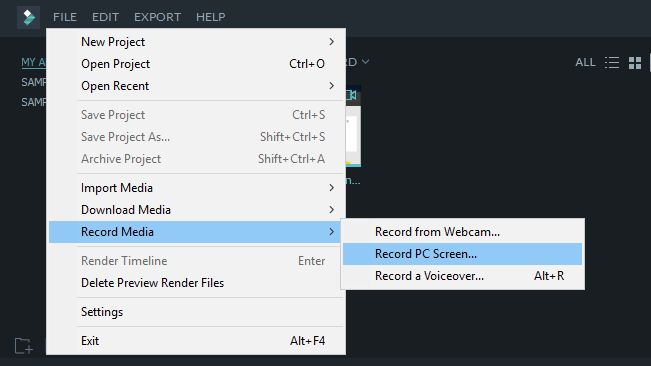
Task: Open the EDIT menu
Action: 105,17
